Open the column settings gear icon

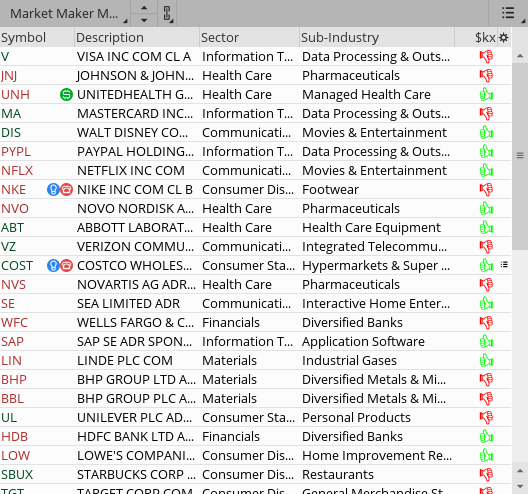[x=503, y=37]
